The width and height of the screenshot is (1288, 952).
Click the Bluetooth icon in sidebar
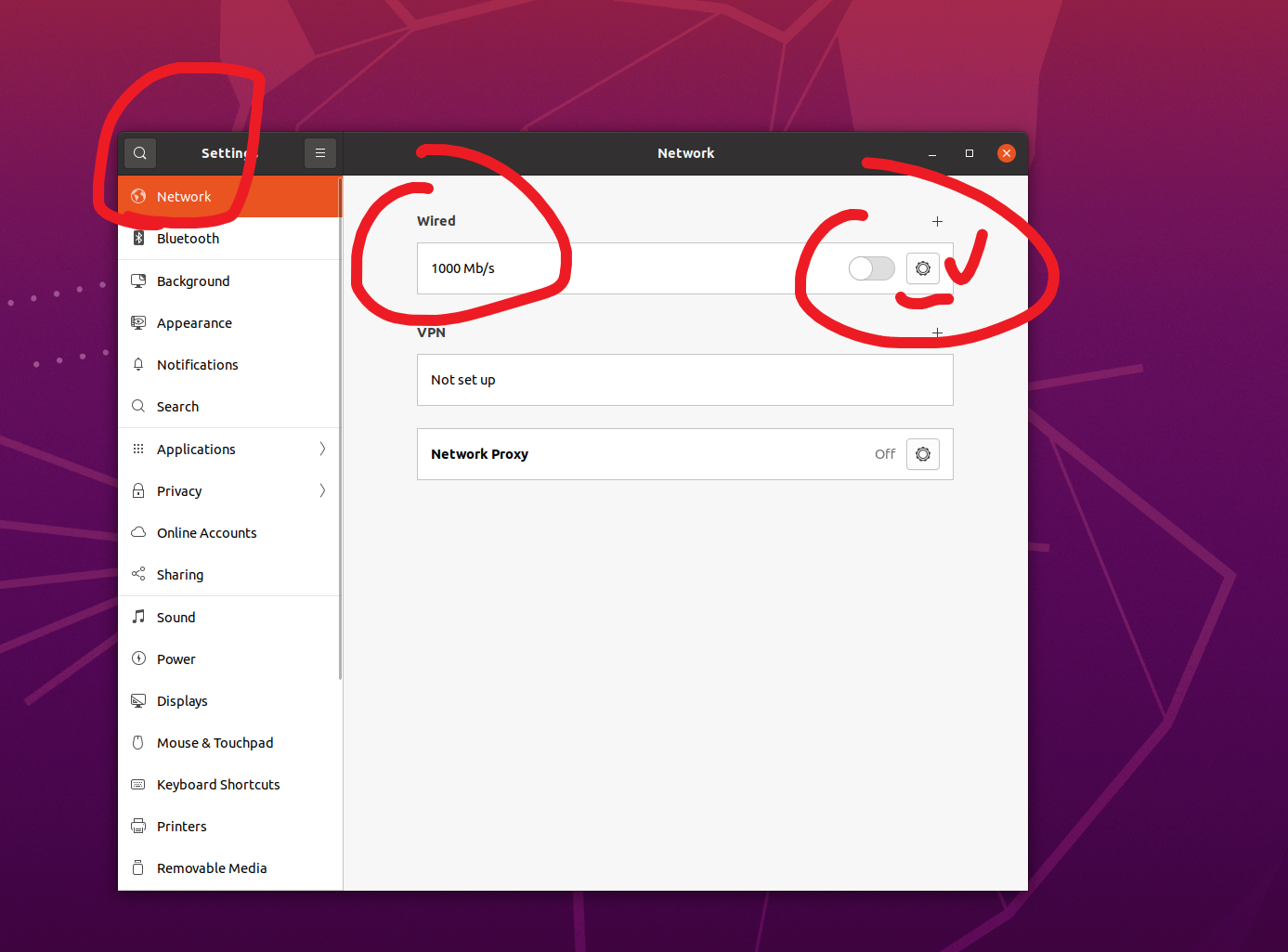(x=138, y=238)
